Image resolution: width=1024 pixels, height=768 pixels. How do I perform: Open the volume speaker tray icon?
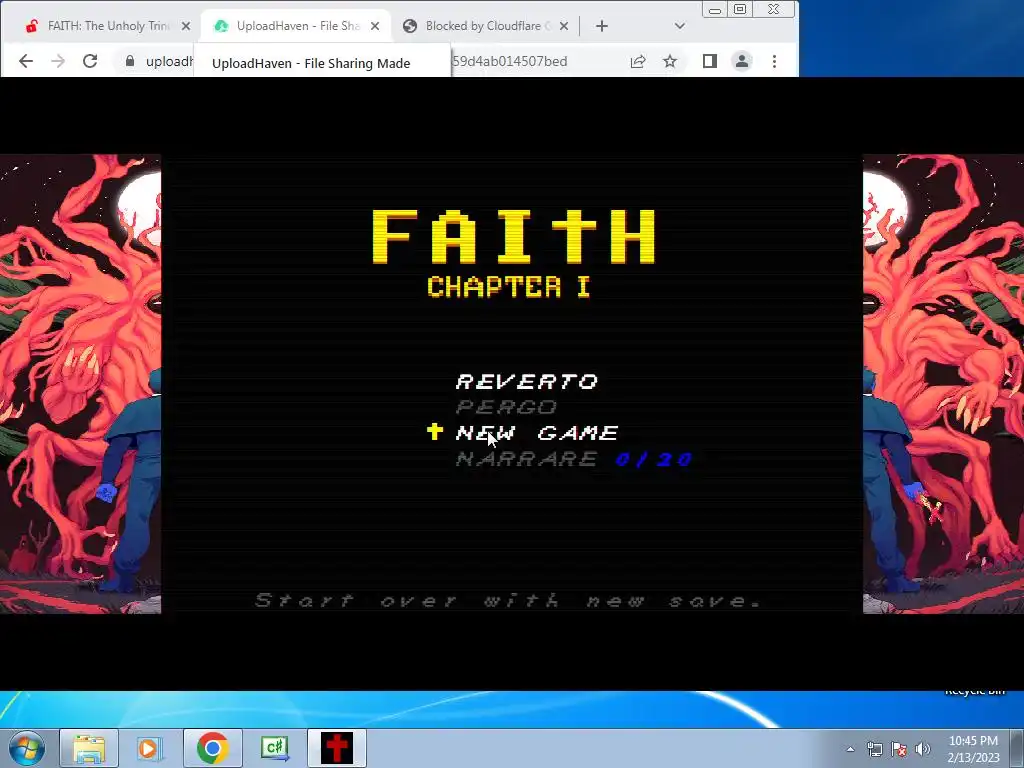pos(923,749)
